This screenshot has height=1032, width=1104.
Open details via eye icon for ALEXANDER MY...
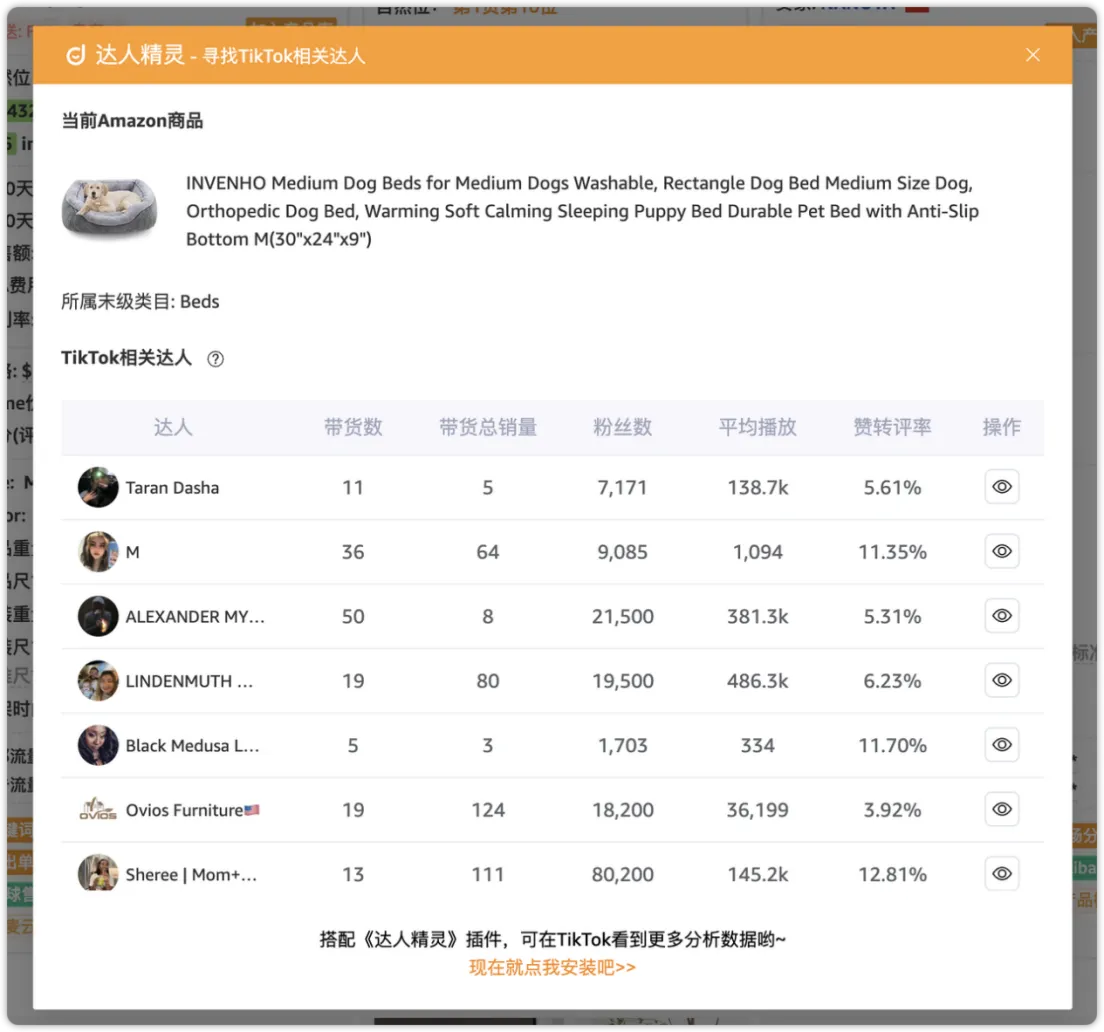[1001, 616]
